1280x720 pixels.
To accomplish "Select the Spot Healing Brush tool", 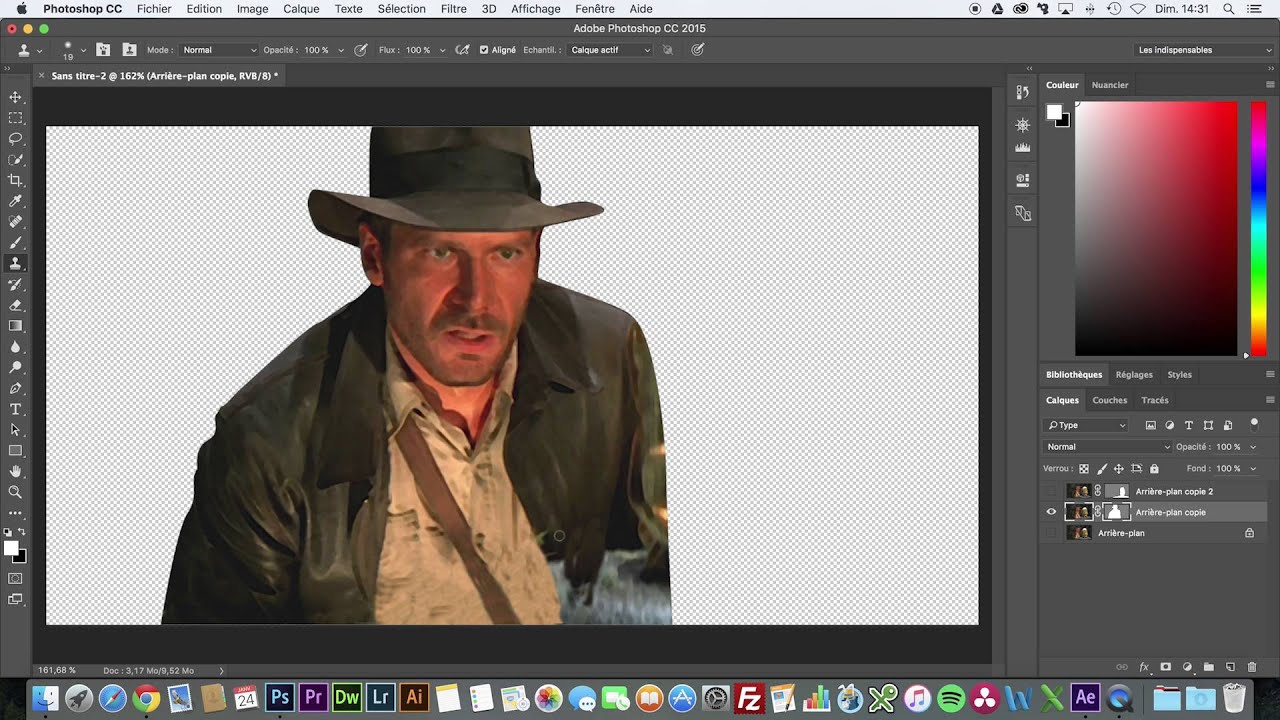I will click(x=15, y=222).
